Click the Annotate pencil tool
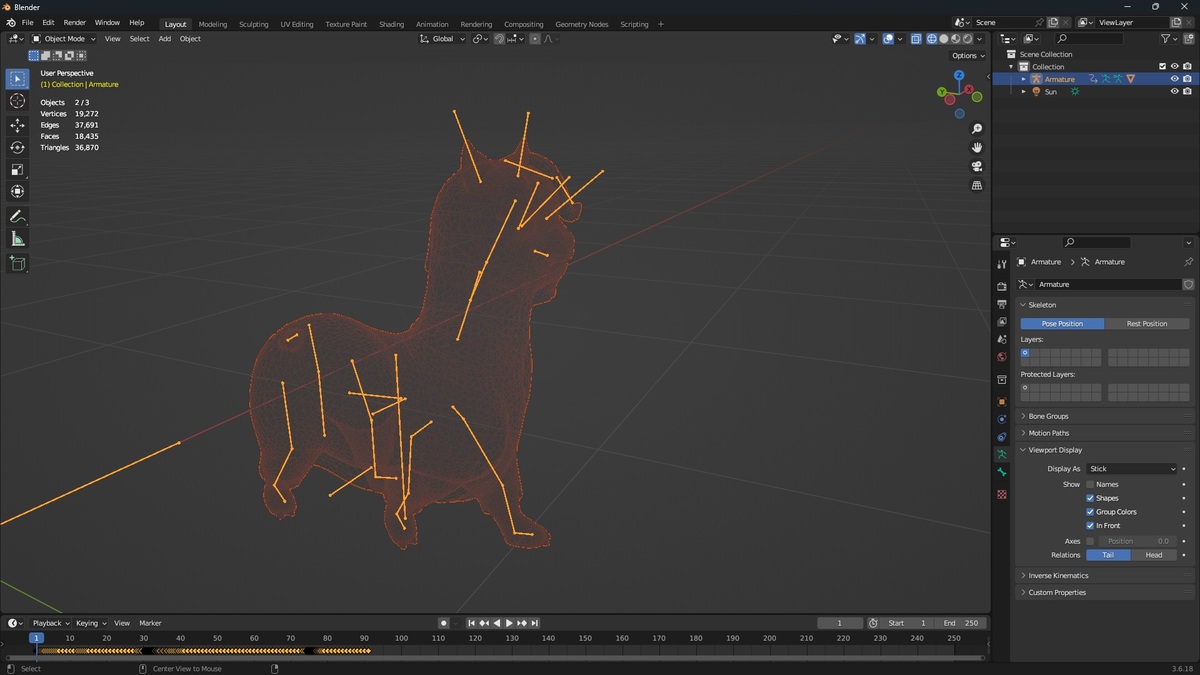The height and width of the screenshot is (675, 1200). tap(17, 216)
